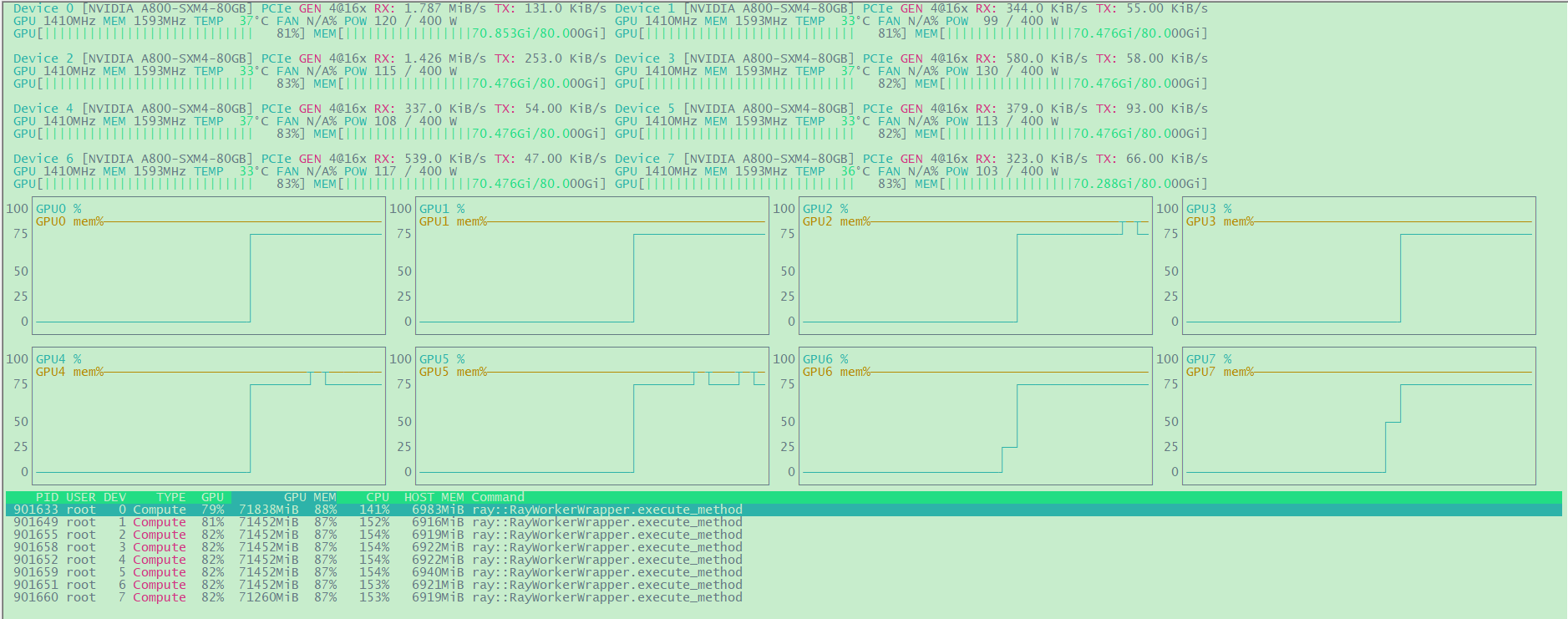Sort by the CPU column header
The width and height of the screenshot is (1568, 619).
(378, 497)
